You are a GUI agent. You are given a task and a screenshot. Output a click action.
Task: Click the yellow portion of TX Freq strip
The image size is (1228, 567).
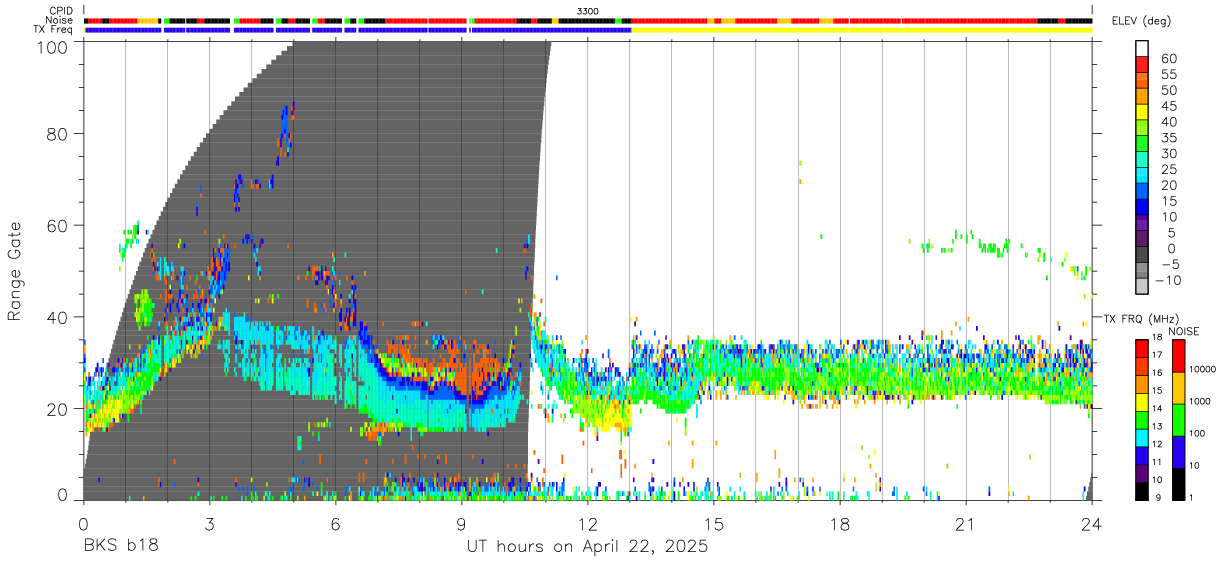[861, 30]
